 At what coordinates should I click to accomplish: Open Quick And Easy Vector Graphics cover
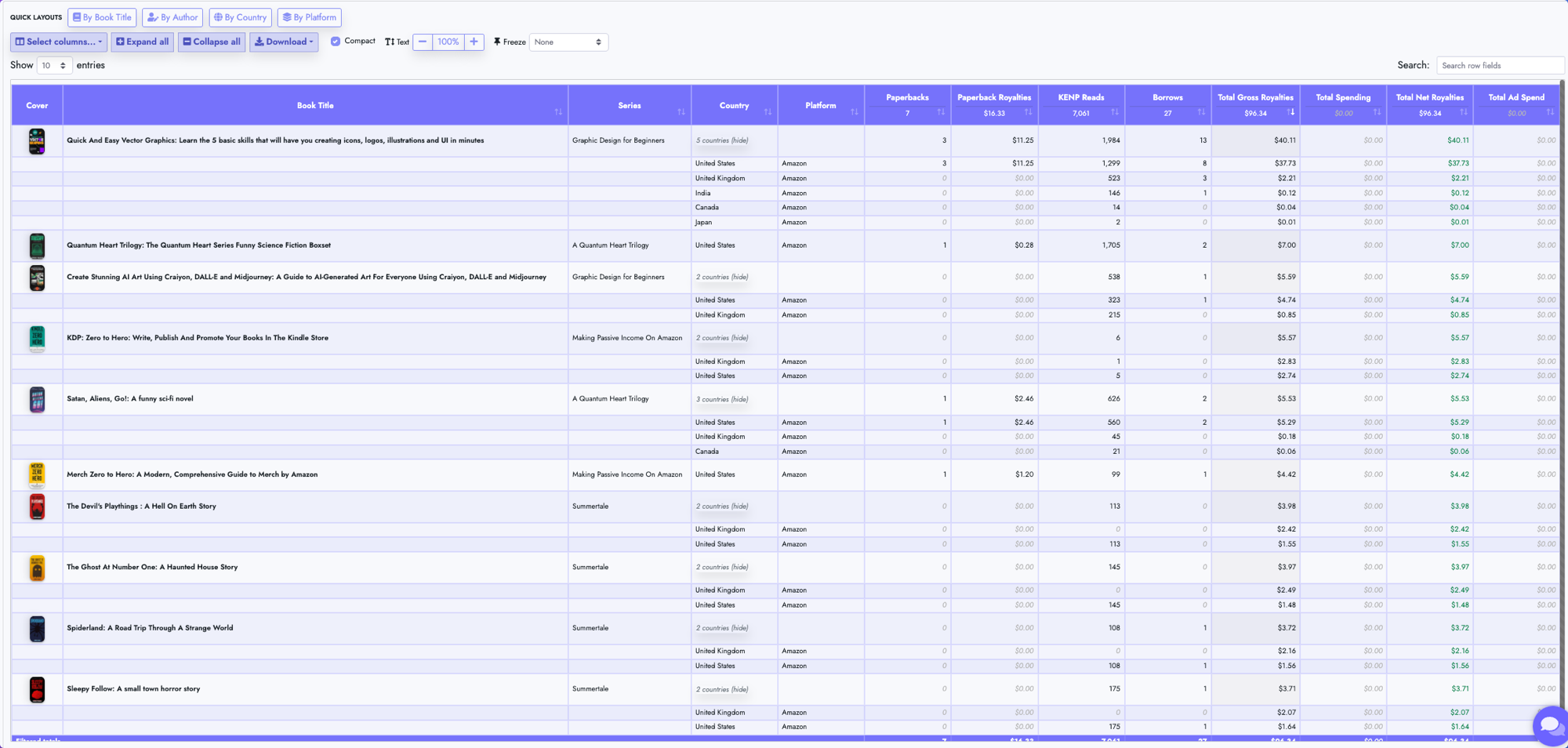[x=37, y=141]
